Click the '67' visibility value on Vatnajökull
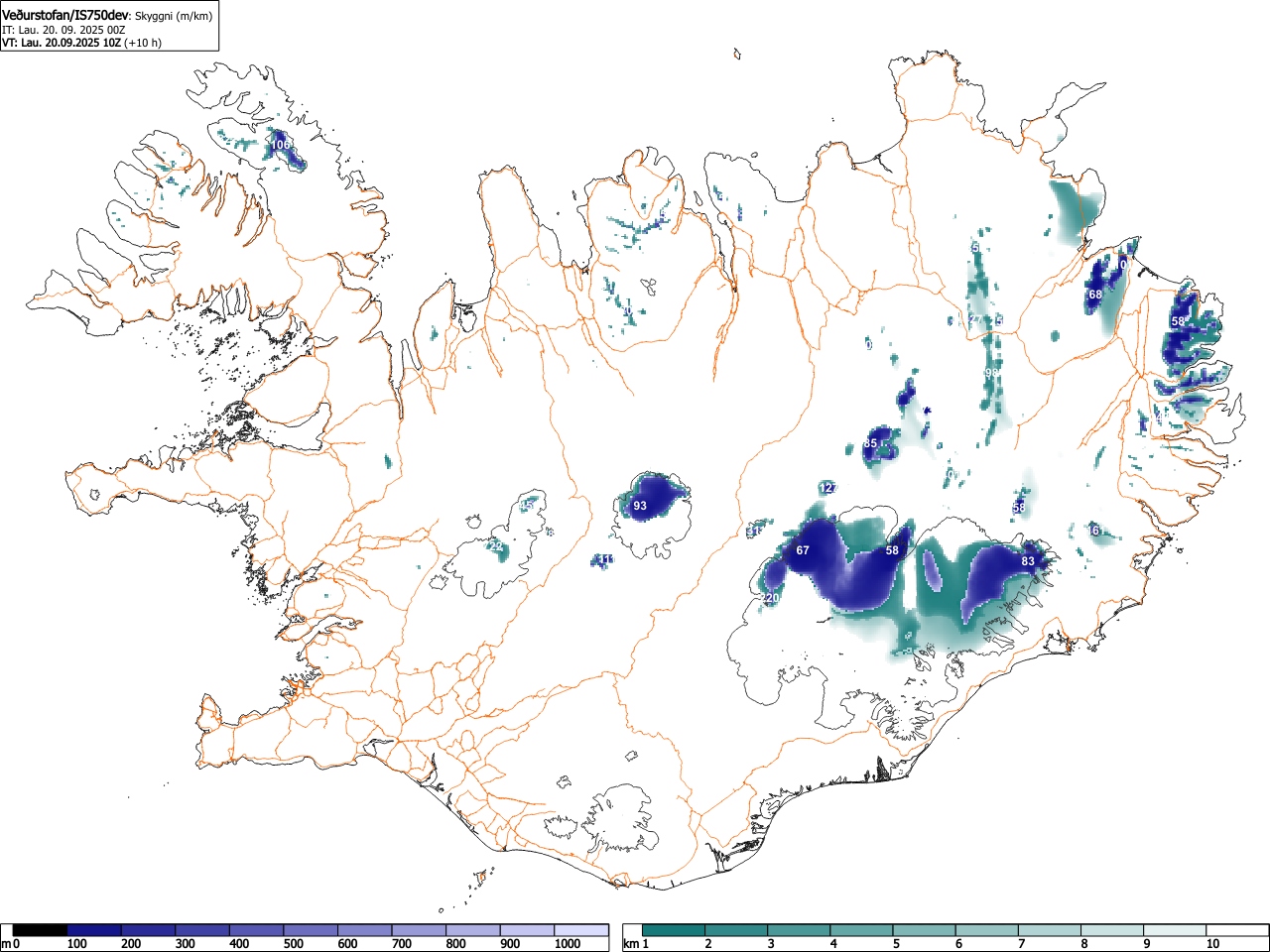The height and width of the screenshot is (952, 1270). [804, 550]
